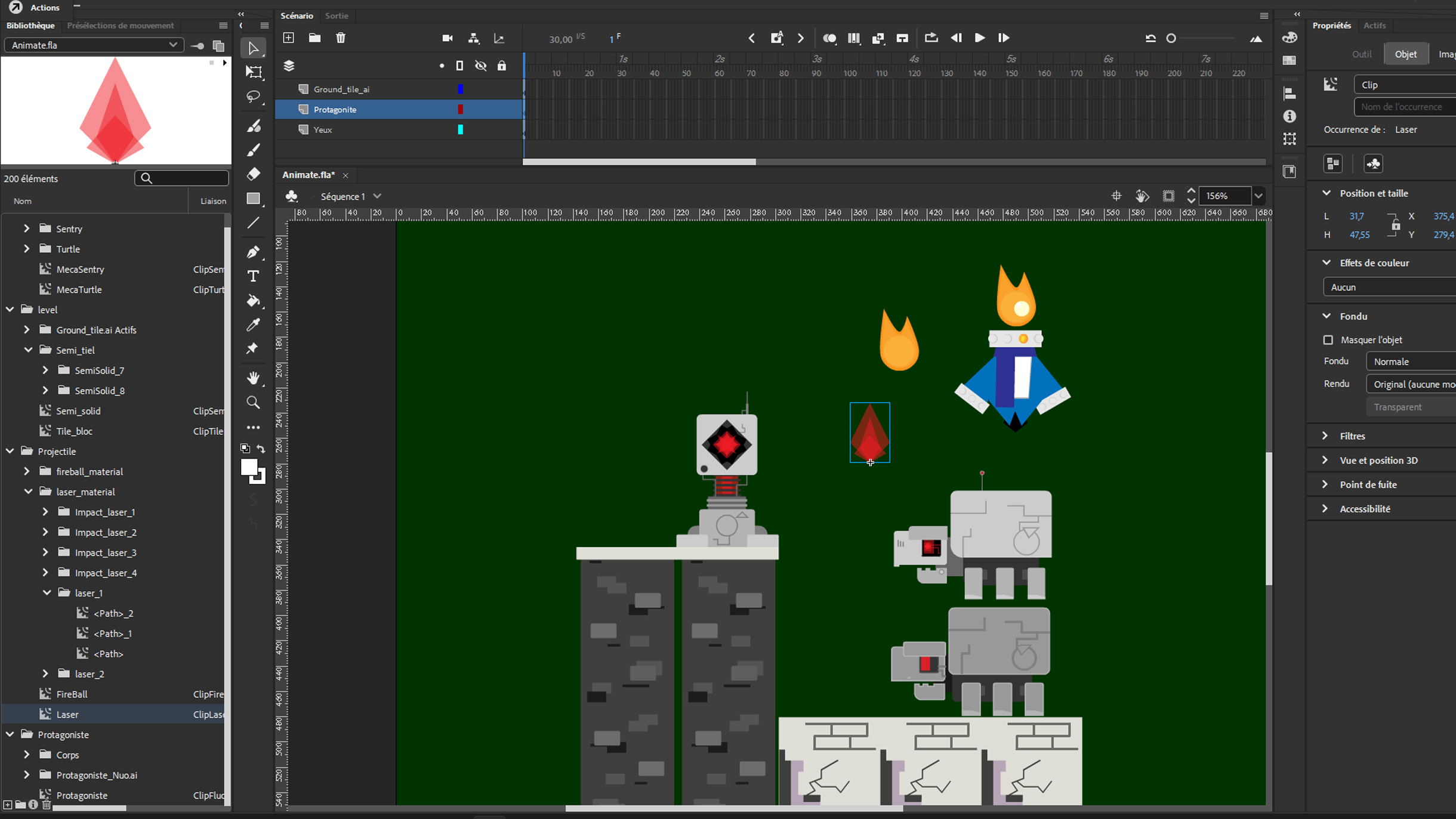Switch to the Actifs tab
The height and width of the screenshot is (819, 1456).
click(x=1374, y=25)
